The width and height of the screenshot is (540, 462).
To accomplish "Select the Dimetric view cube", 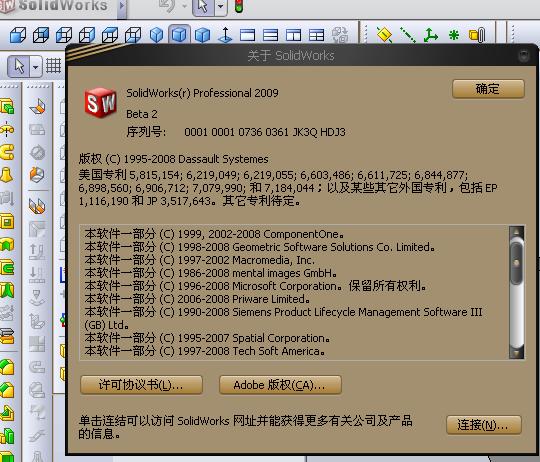I will (202, 35).
